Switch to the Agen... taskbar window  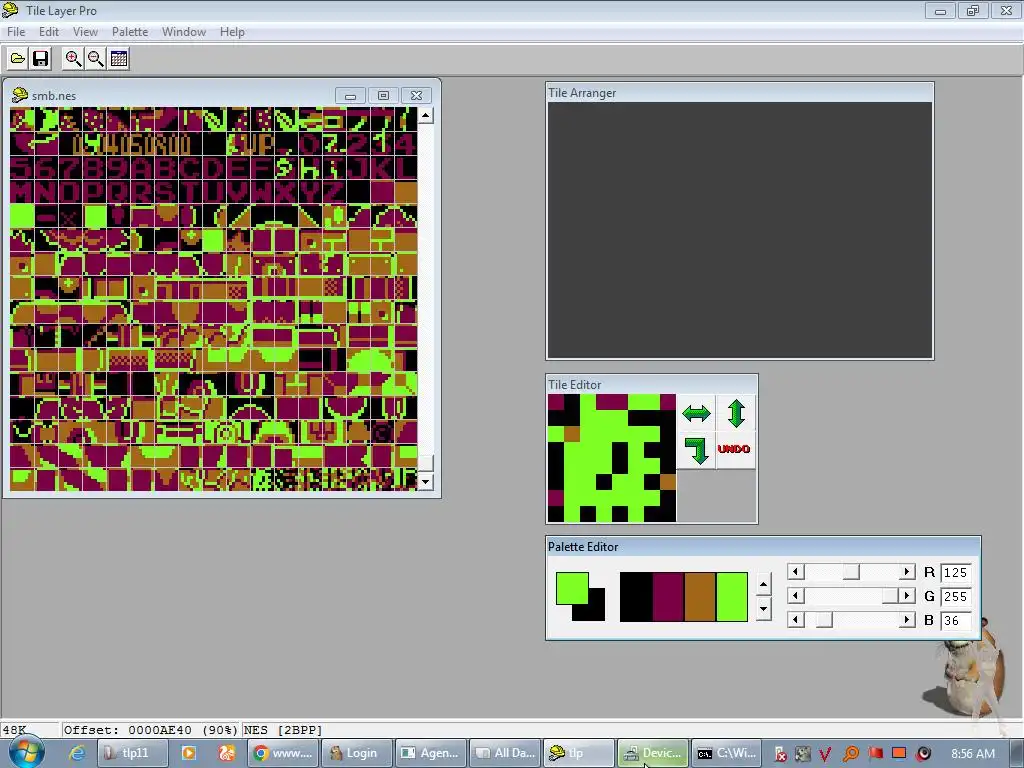point(432,754)
